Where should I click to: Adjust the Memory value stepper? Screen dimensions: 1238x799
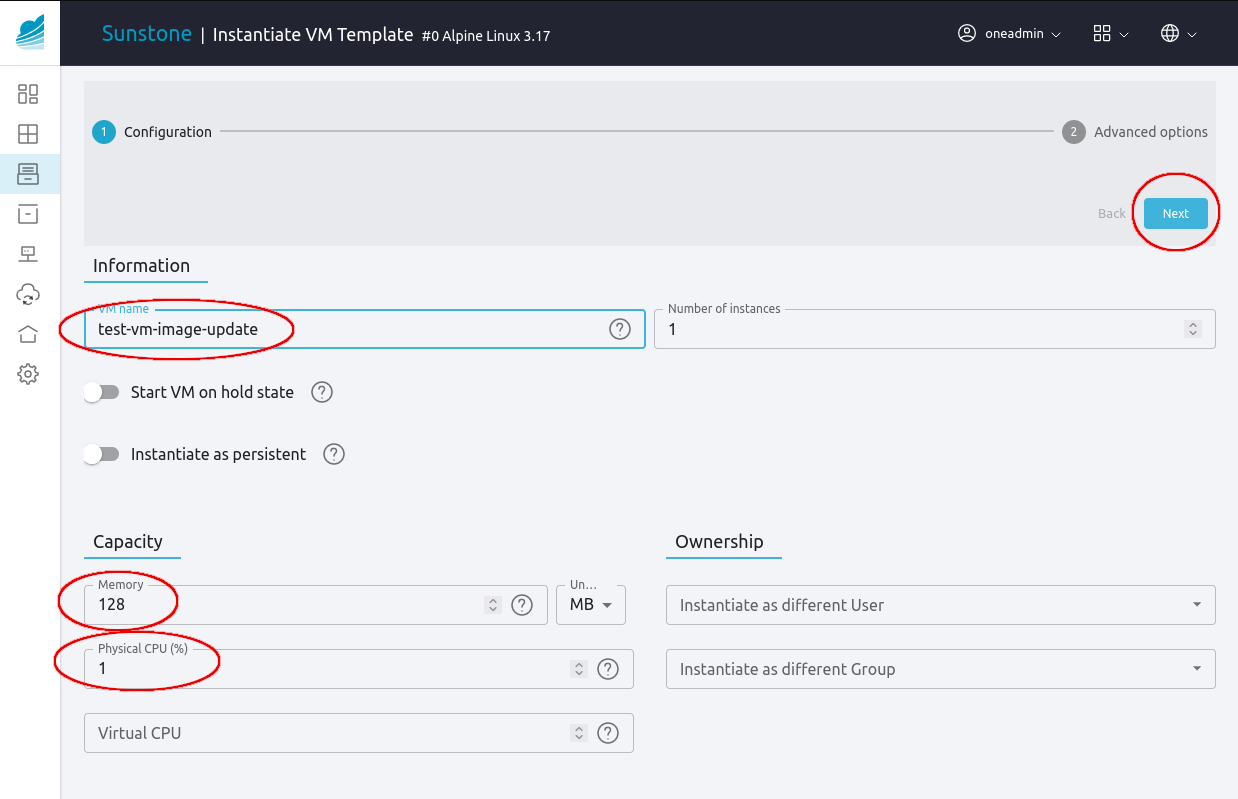point(492,605)
